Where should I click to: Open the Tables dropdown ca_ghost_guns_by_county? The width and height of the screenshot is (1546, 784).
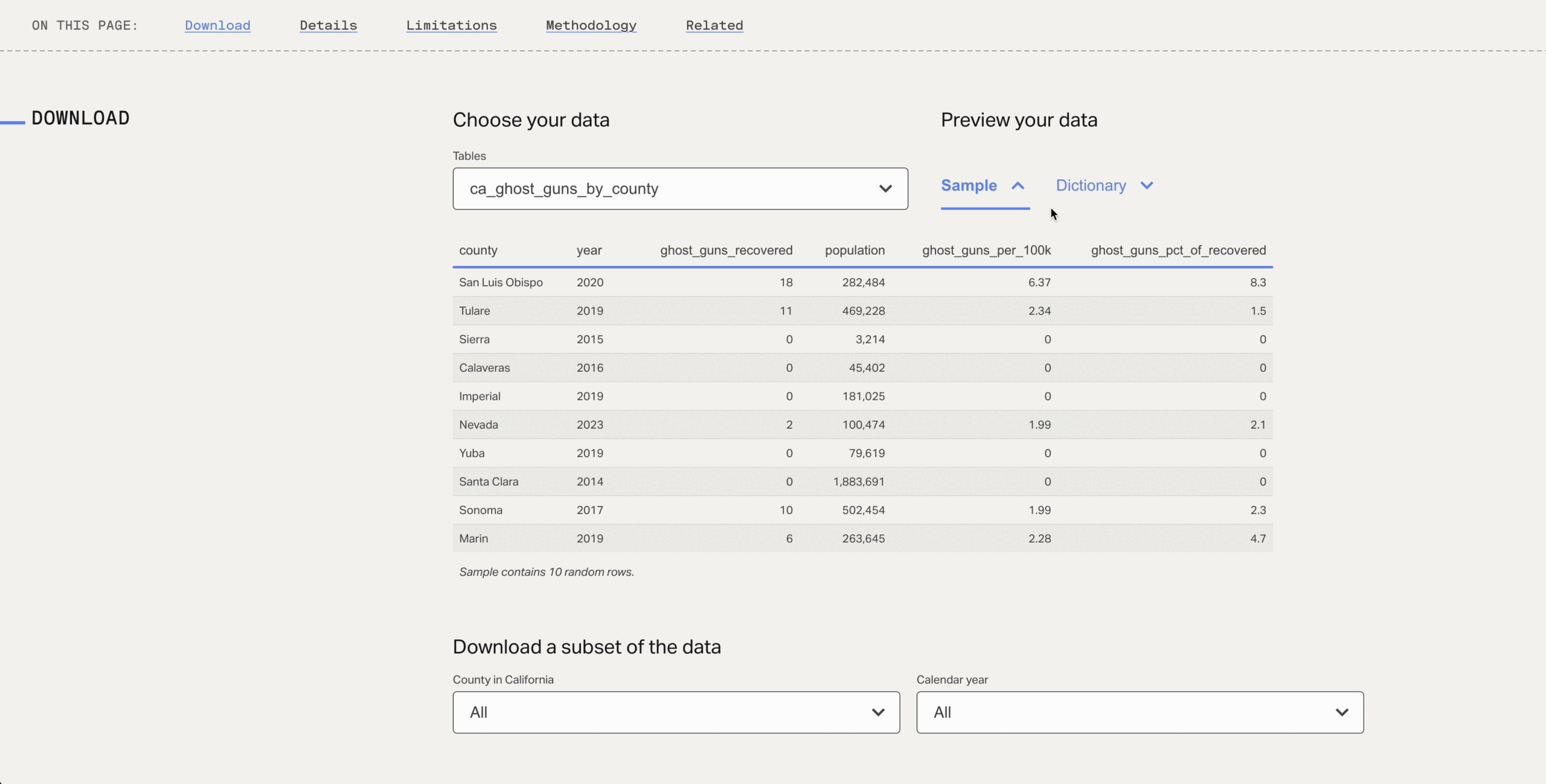click(x=680, y=189)
